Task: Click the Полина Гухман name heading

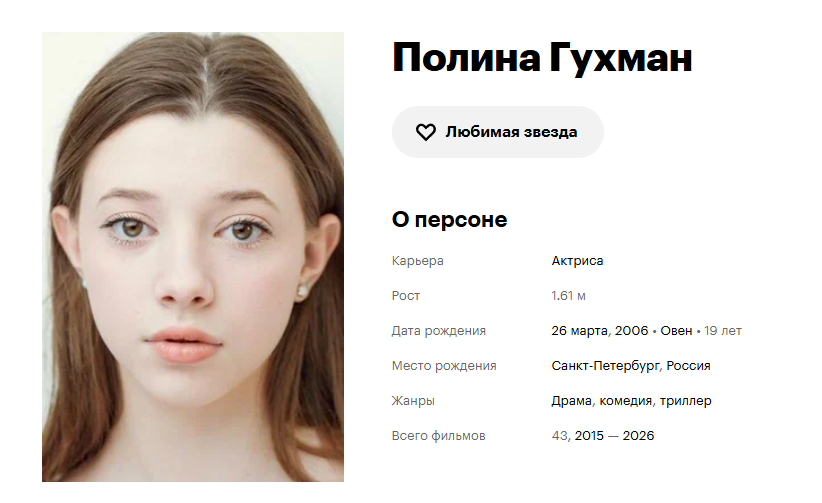Action: click(542, 58)
